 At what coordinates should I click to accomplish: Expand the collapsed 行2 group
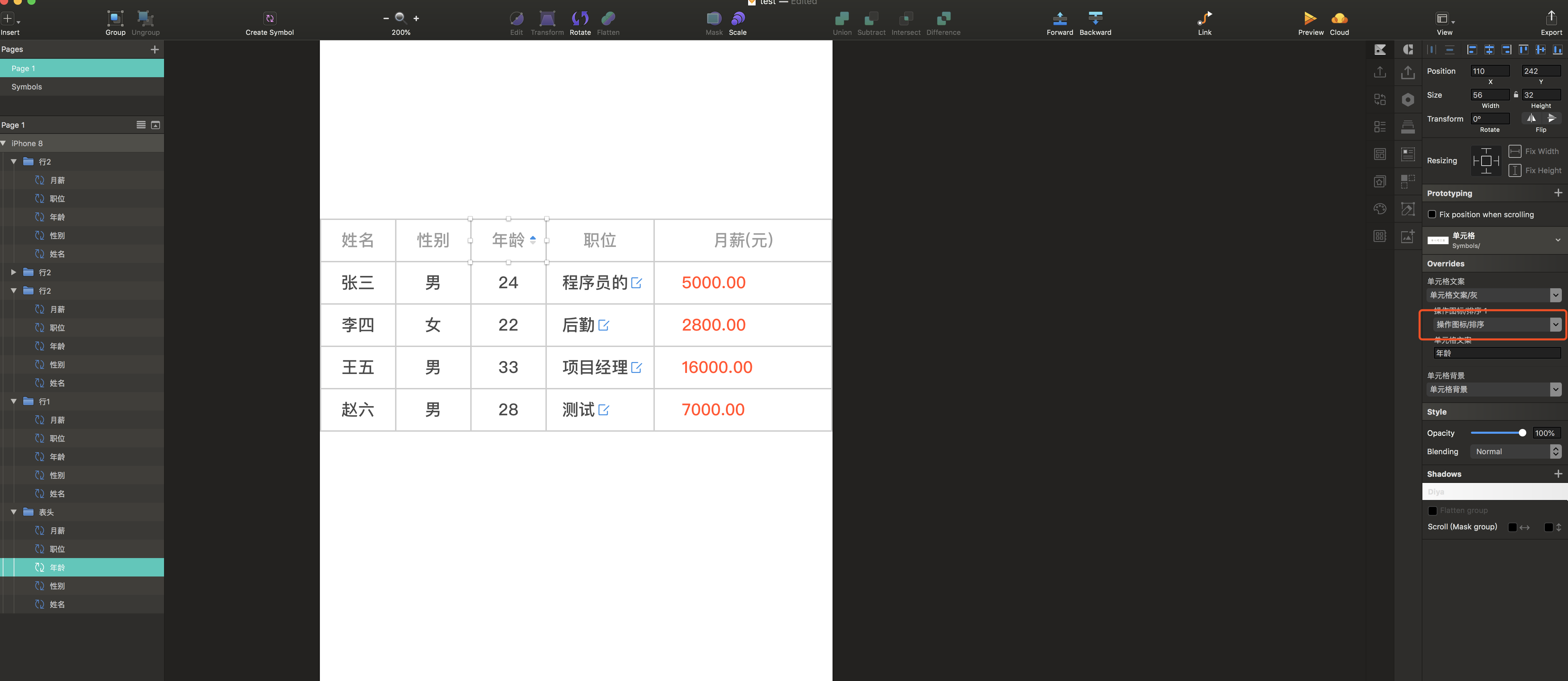click(13, 273)
